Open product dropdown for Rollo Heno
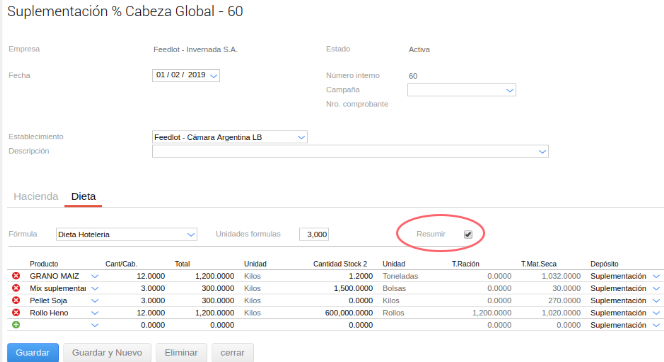The width and height of the screenshot is (664, 362). pos(95,313)
